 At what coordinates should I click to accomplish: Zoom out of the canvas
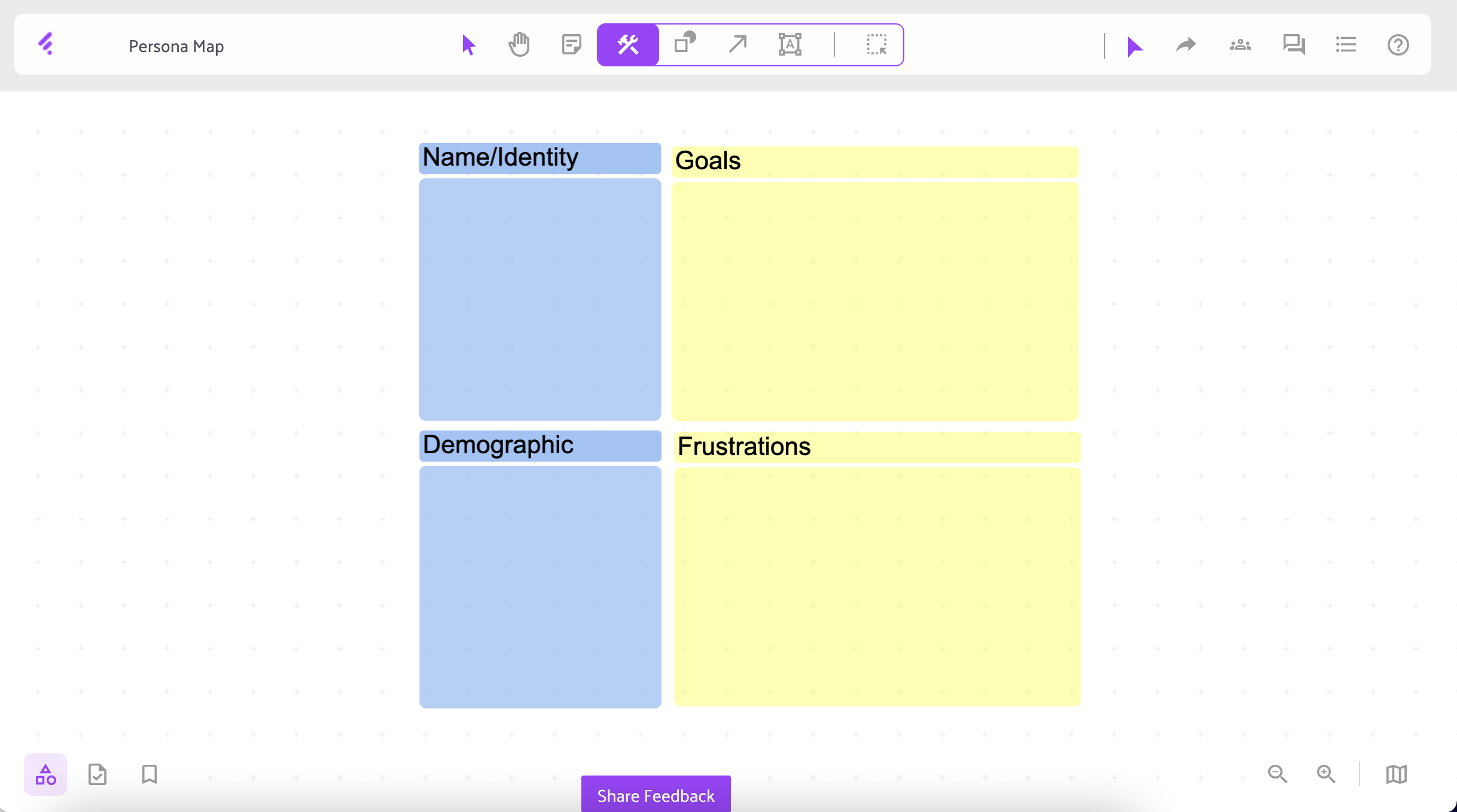pos(1277,774)
